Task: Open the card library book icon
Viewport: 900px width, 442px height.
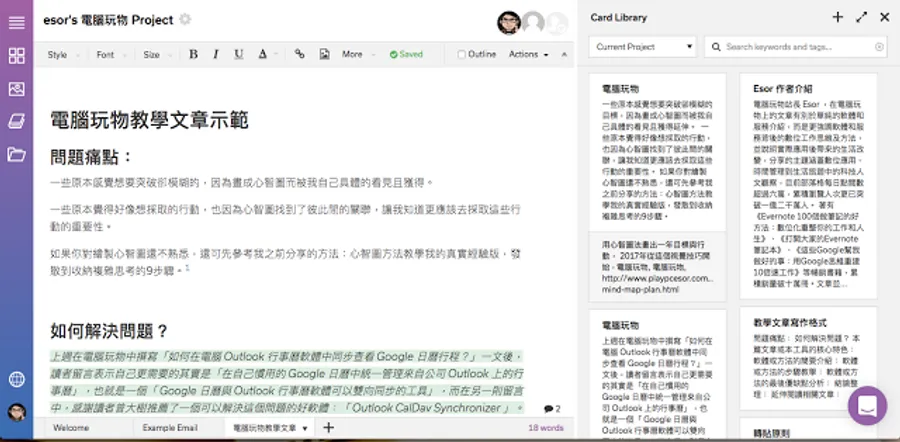Action: (17, 121)
